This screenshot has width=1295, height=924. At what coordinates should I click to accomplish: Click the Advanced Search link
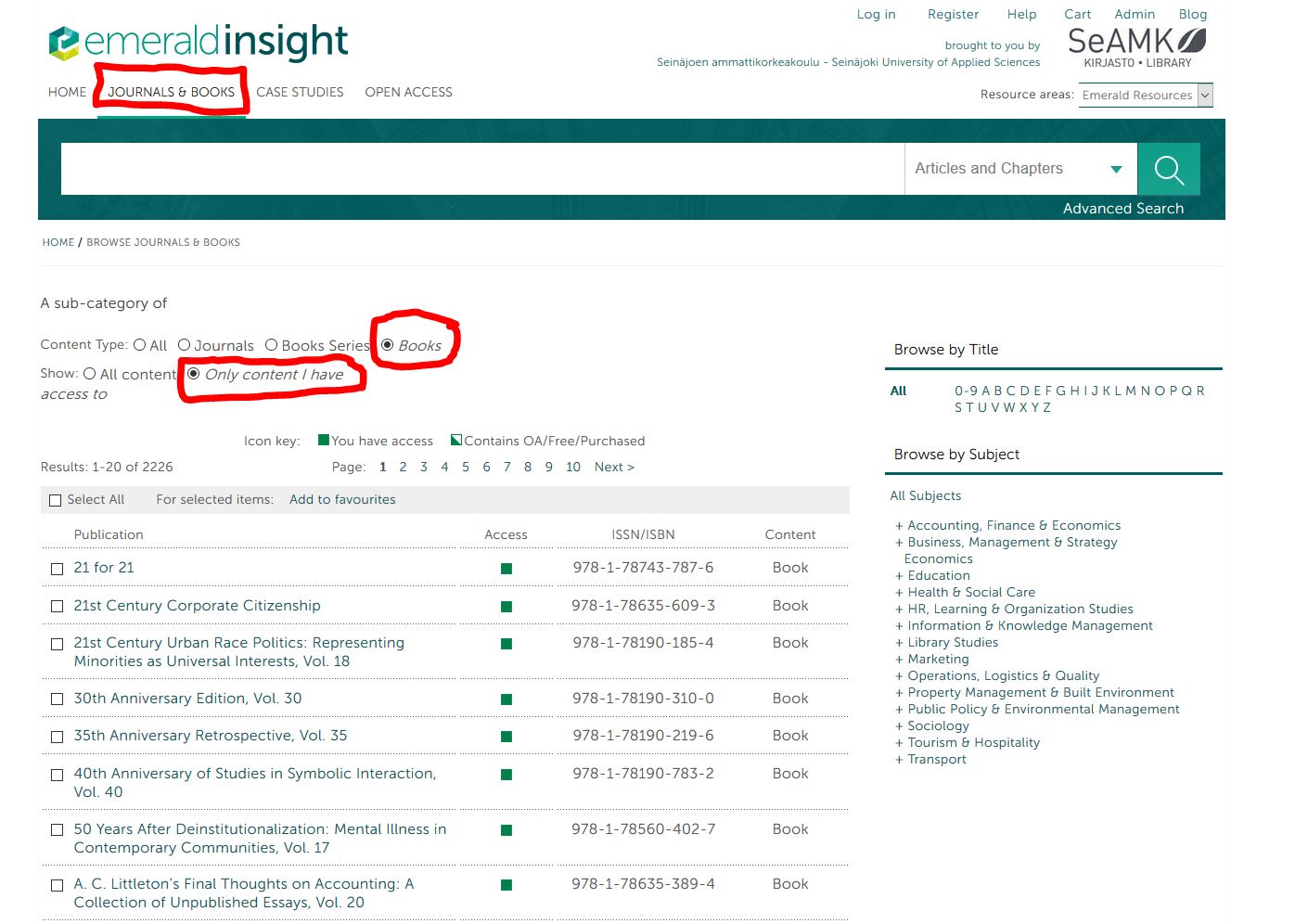click(1122, 209)
